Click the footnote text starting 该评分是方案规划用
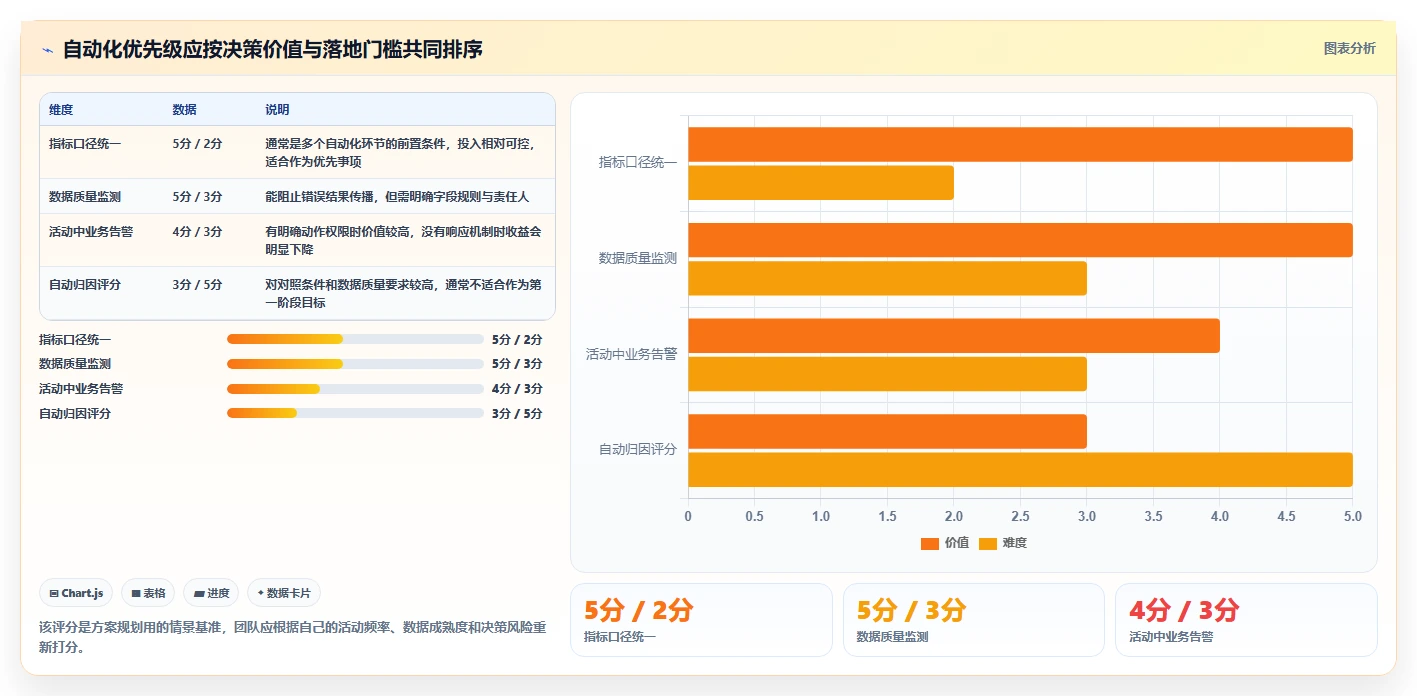The image size is (1417, 696). tap(293, 637)
